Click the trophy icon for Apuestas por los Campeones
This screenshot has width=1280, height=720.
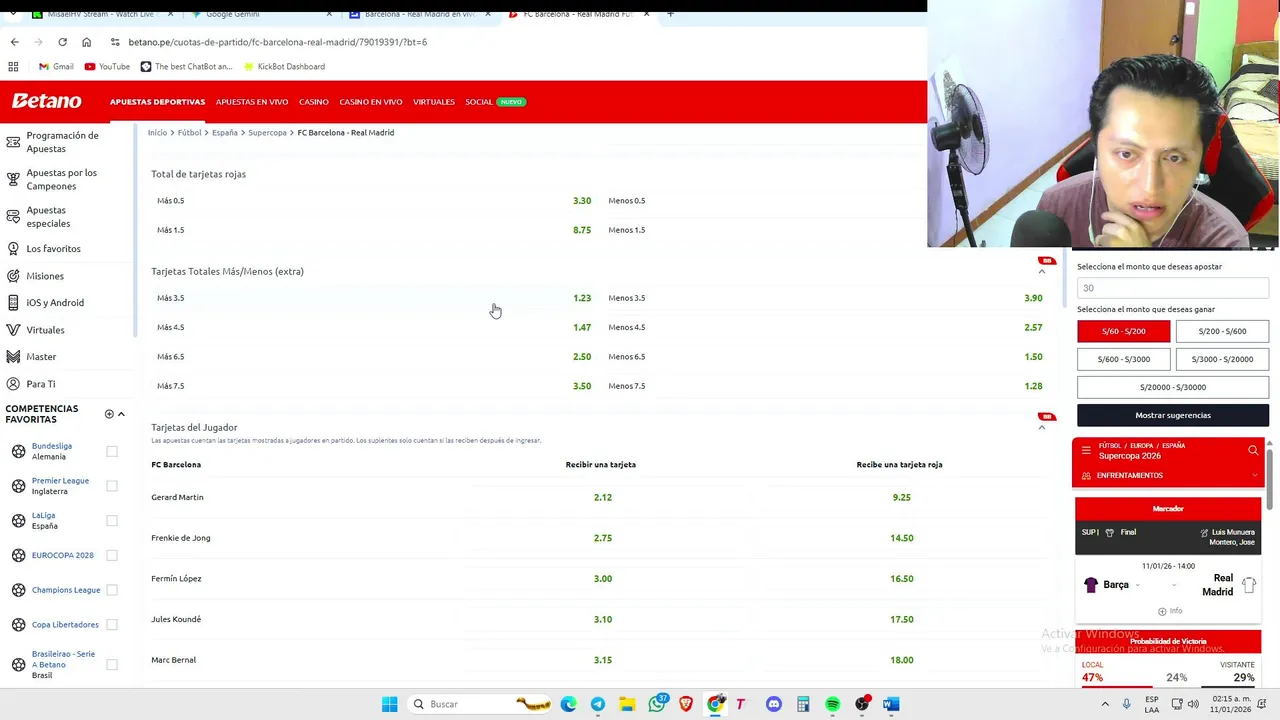click(13, 179)
